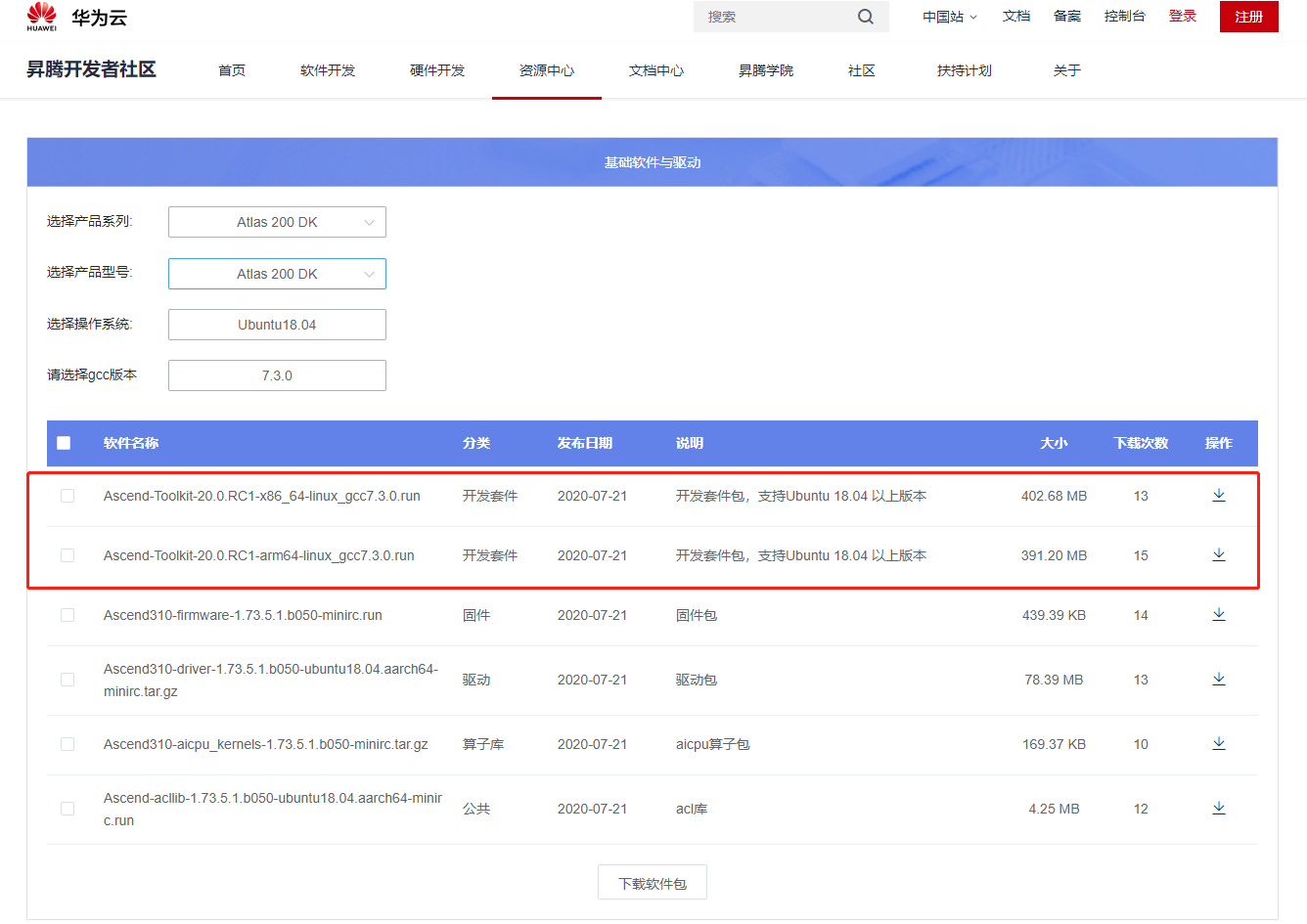Download Ascend310-aicpu_kernels package via its download icon

click(x=1219, y=743)
